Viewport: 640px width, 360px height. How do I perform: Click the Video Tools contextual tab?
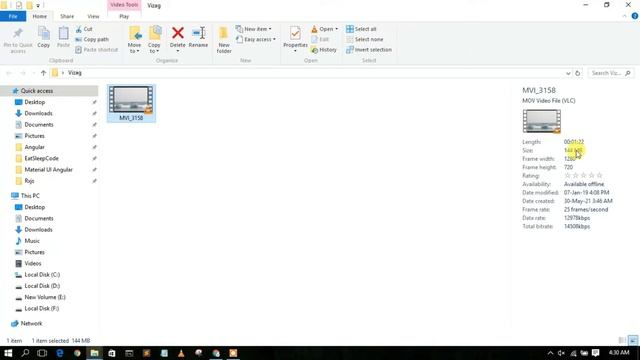pyautogui.click(x=124, y=5)
